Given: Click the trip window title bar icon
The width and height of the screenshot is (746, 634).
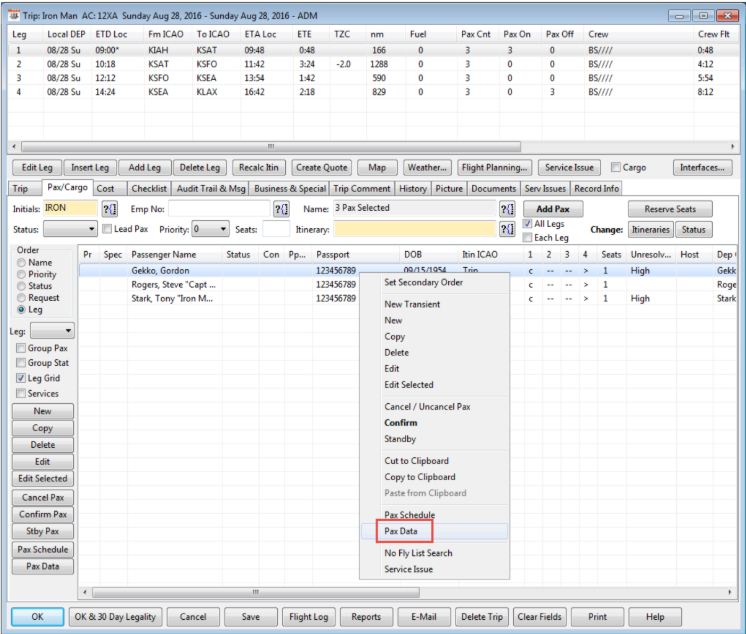Looking at the screenshot, I should click(13, 15).
